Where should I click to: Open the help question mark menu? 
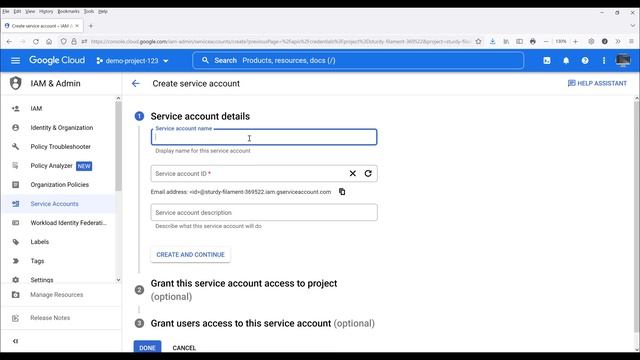pyautogui.click(x=585, y=60)
